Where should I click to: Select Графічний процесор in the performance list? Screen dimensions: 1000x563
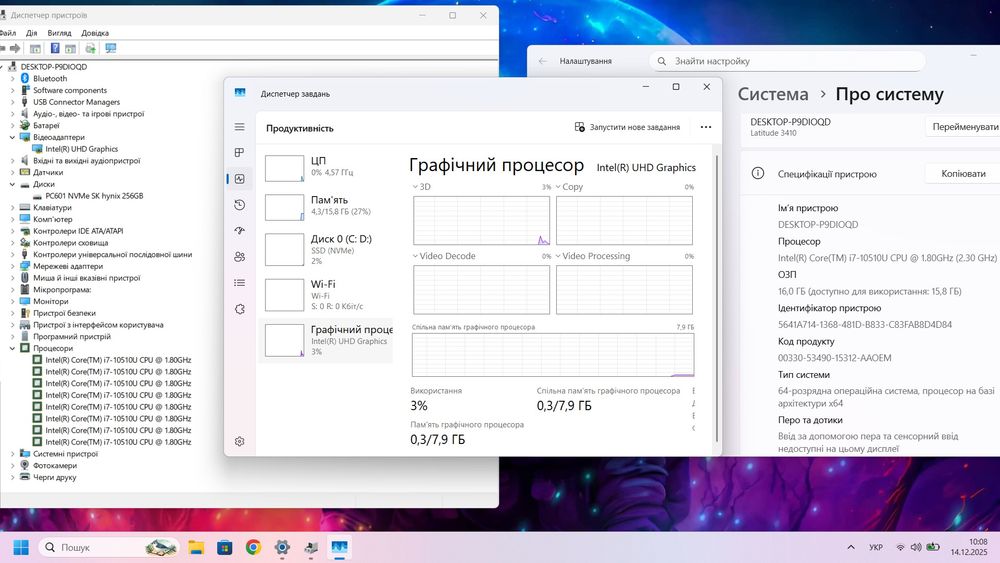(326, 340)
